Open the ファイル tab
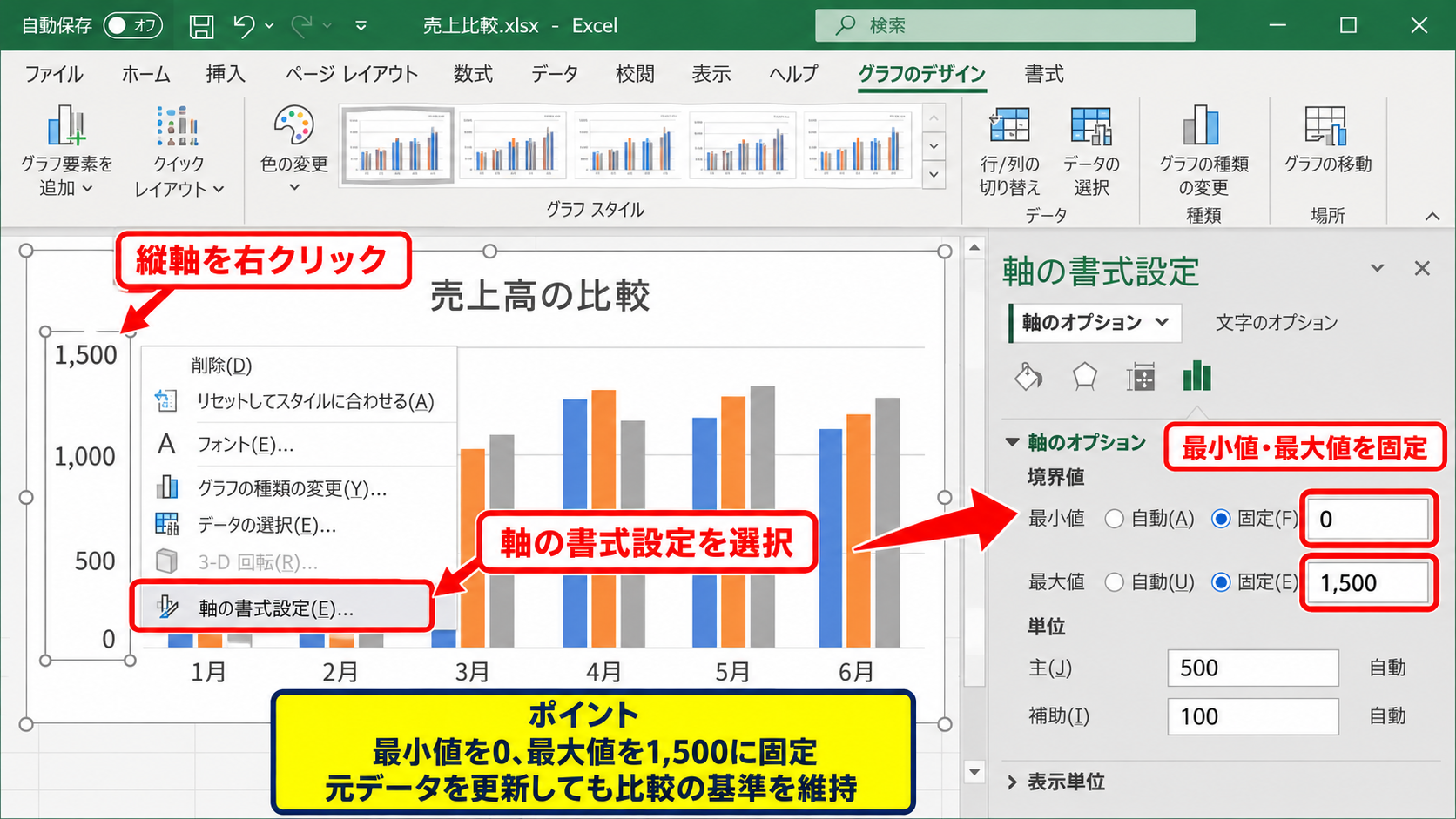The height and width of the screenshot is (819, 1456). click(x=54, y=74)
